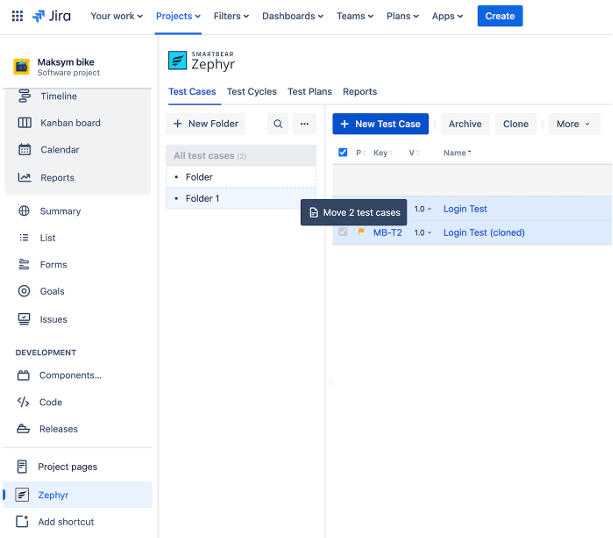
Task: Click the search folders magnifier icon
Action: click(278, 124)
